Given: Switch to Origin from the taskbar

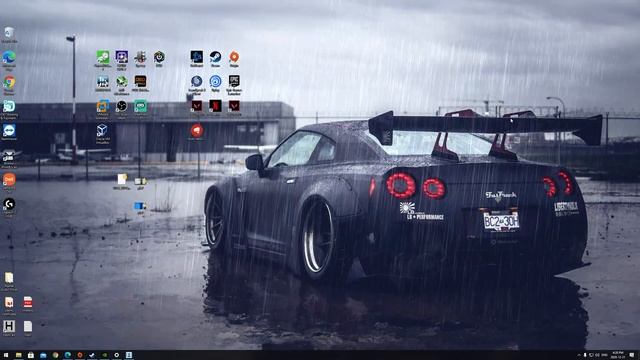Looking at the screenshot, I should (80, 355).
